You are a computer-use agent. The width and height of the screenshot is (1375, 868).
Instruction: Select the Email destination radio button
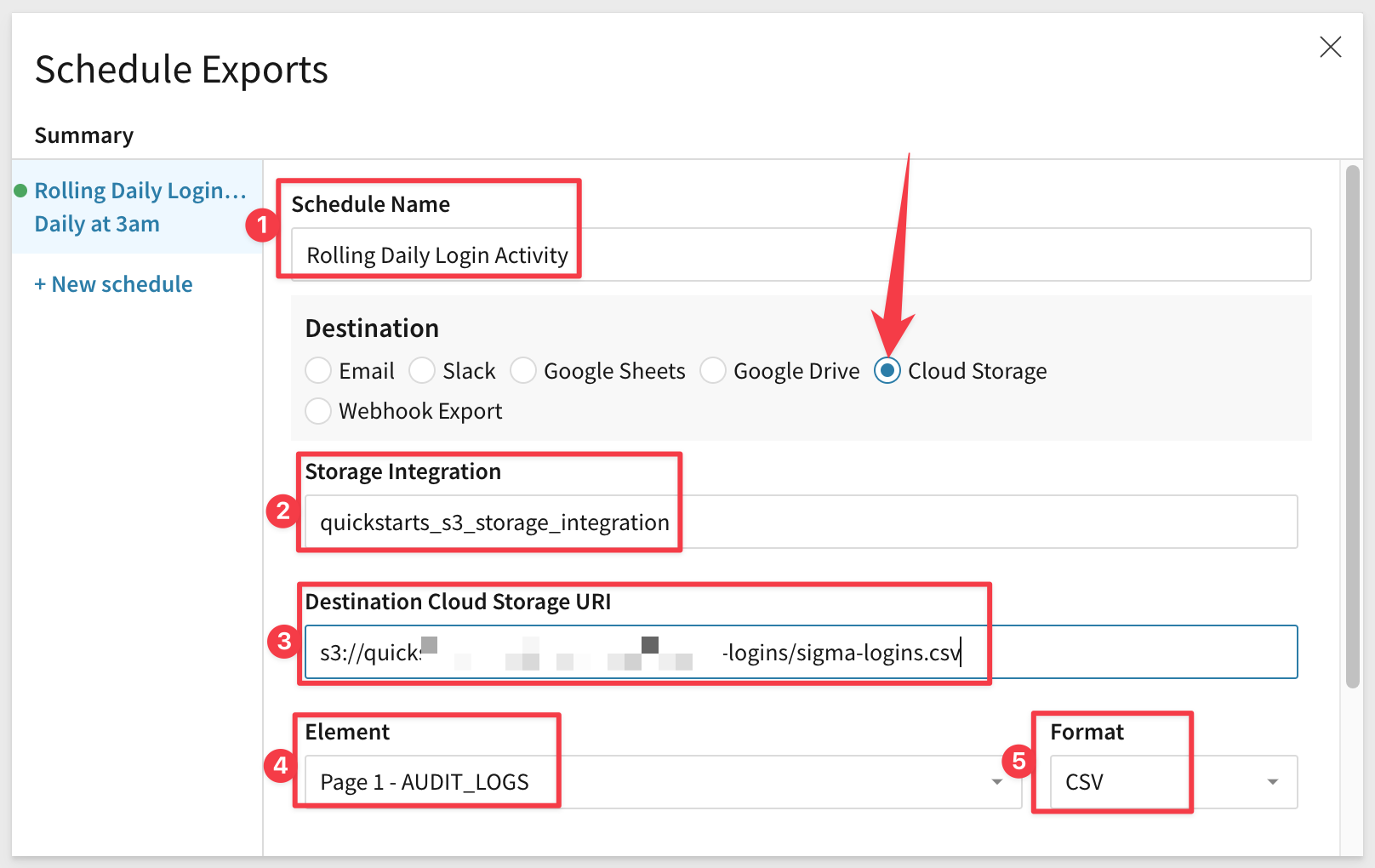[318, 370]
